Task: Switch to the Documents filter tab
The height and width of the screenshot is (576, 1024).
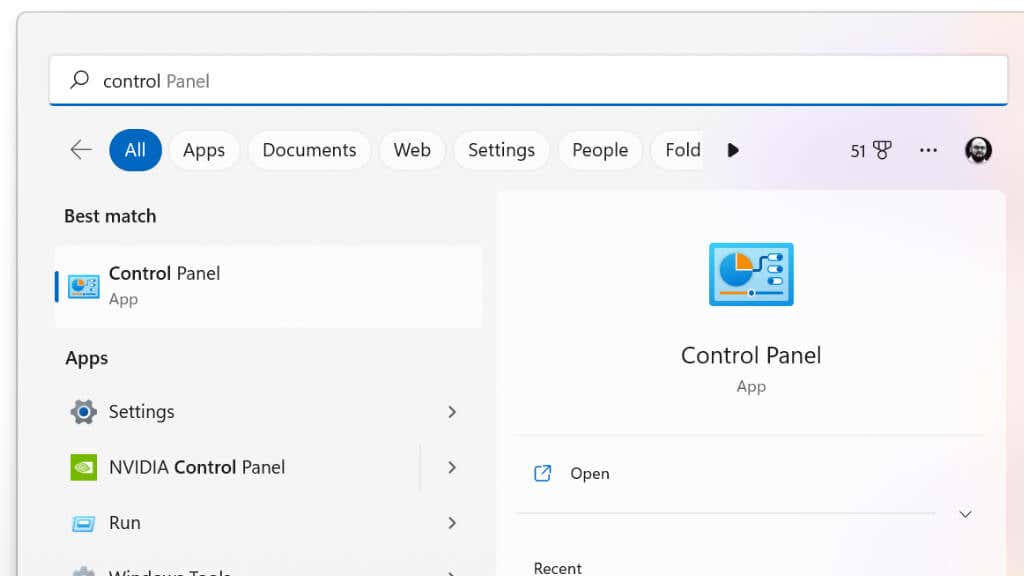Action: point(309,150)
